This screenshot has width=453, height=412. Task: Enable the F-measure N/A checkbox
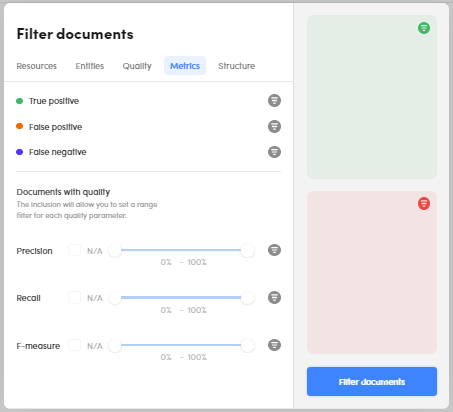click(74, 345)
